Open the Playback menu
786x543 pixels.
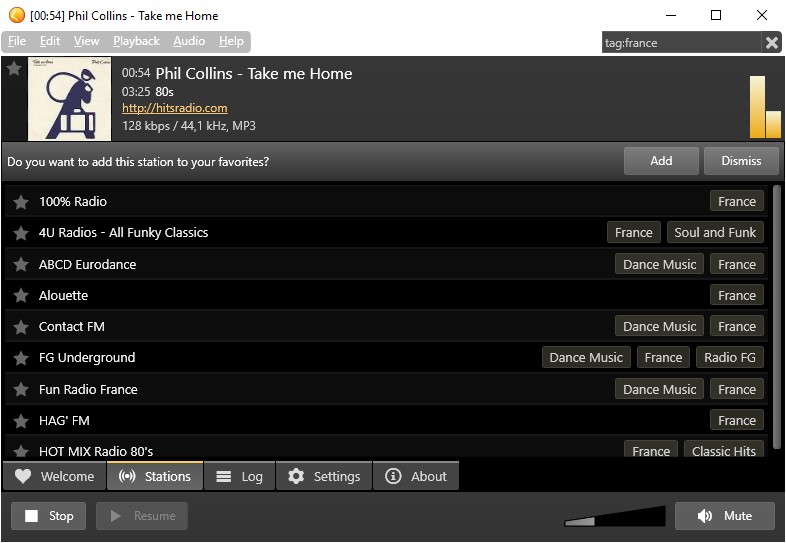[x=136, y=41]
